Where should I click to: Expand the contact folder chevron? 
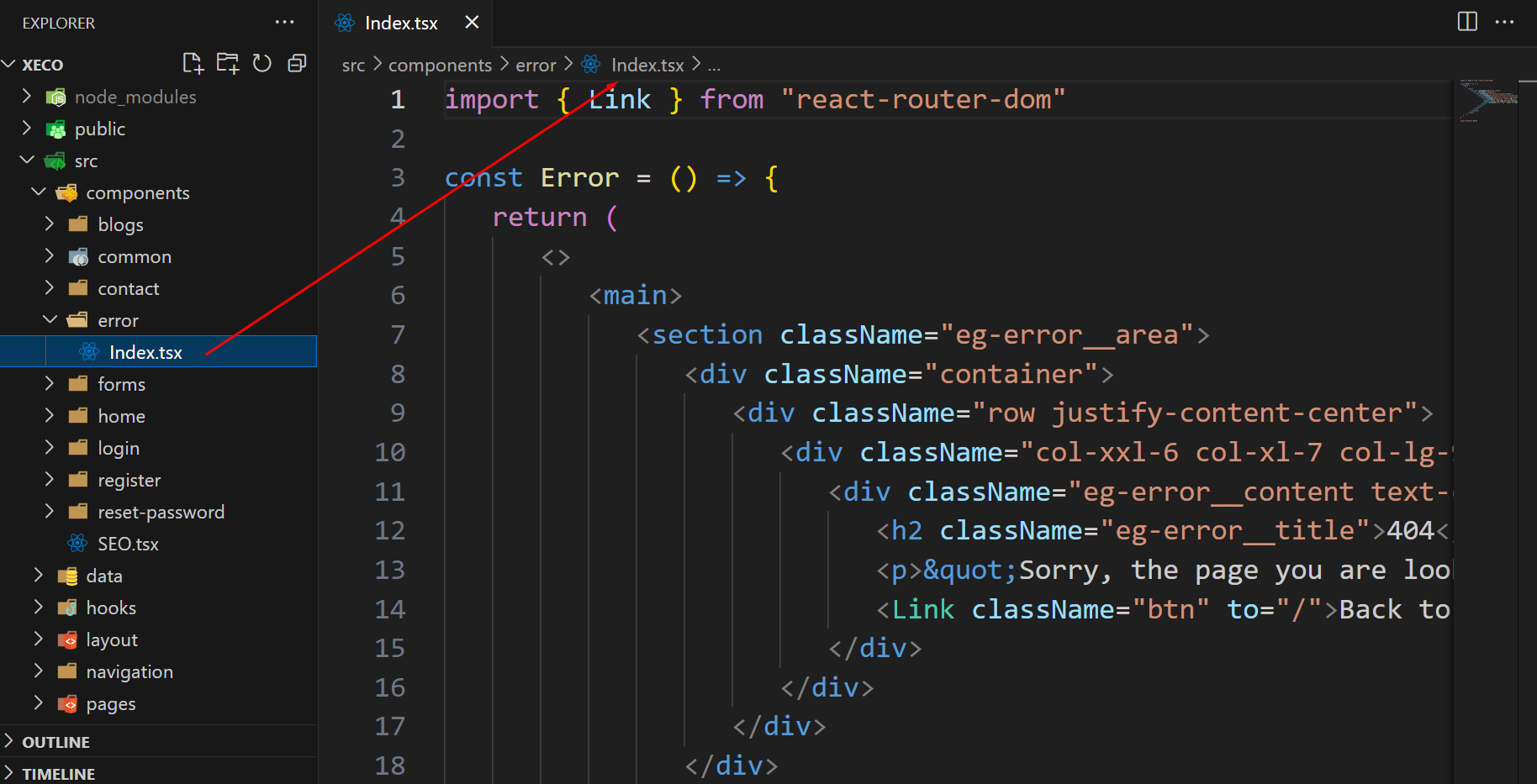49,288
